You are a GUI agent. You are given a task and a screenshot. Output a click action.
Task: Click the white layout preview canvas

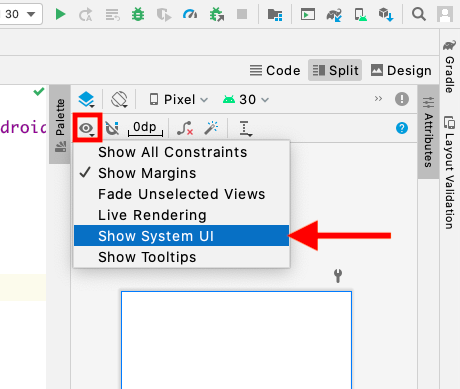(236, 340)
